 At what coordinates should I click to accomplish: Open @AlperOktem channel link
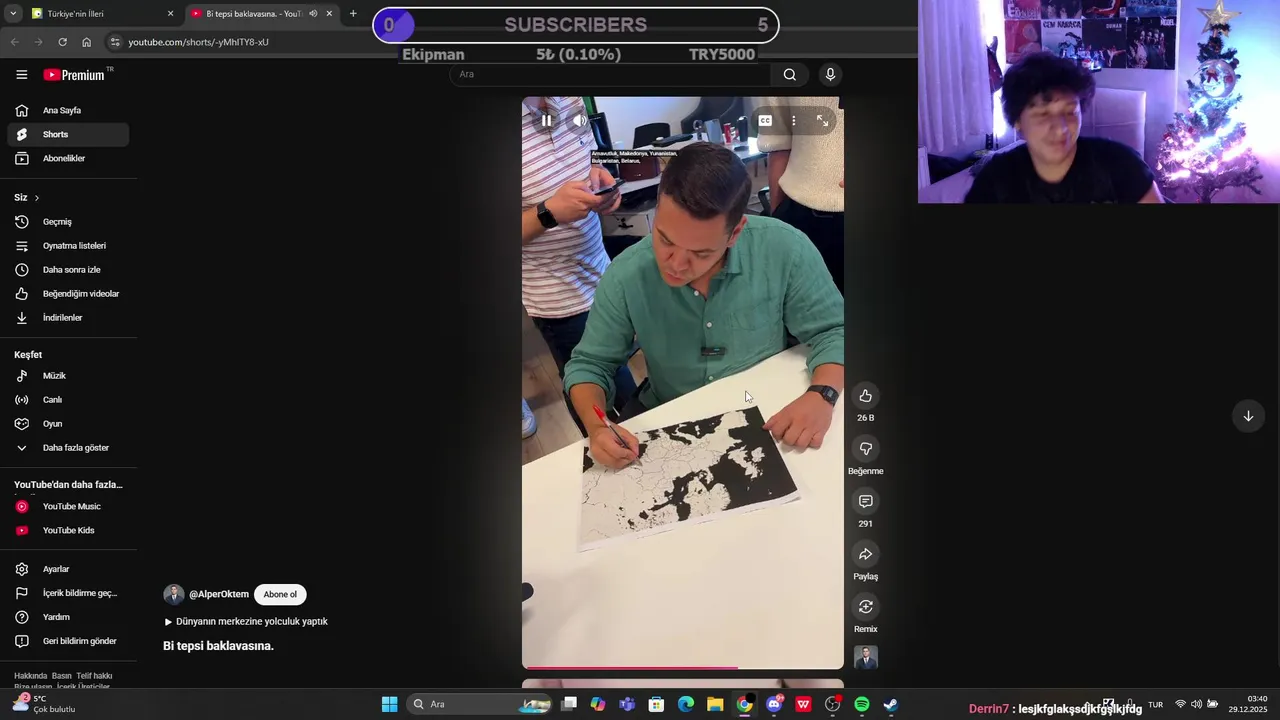pos(219,594)
